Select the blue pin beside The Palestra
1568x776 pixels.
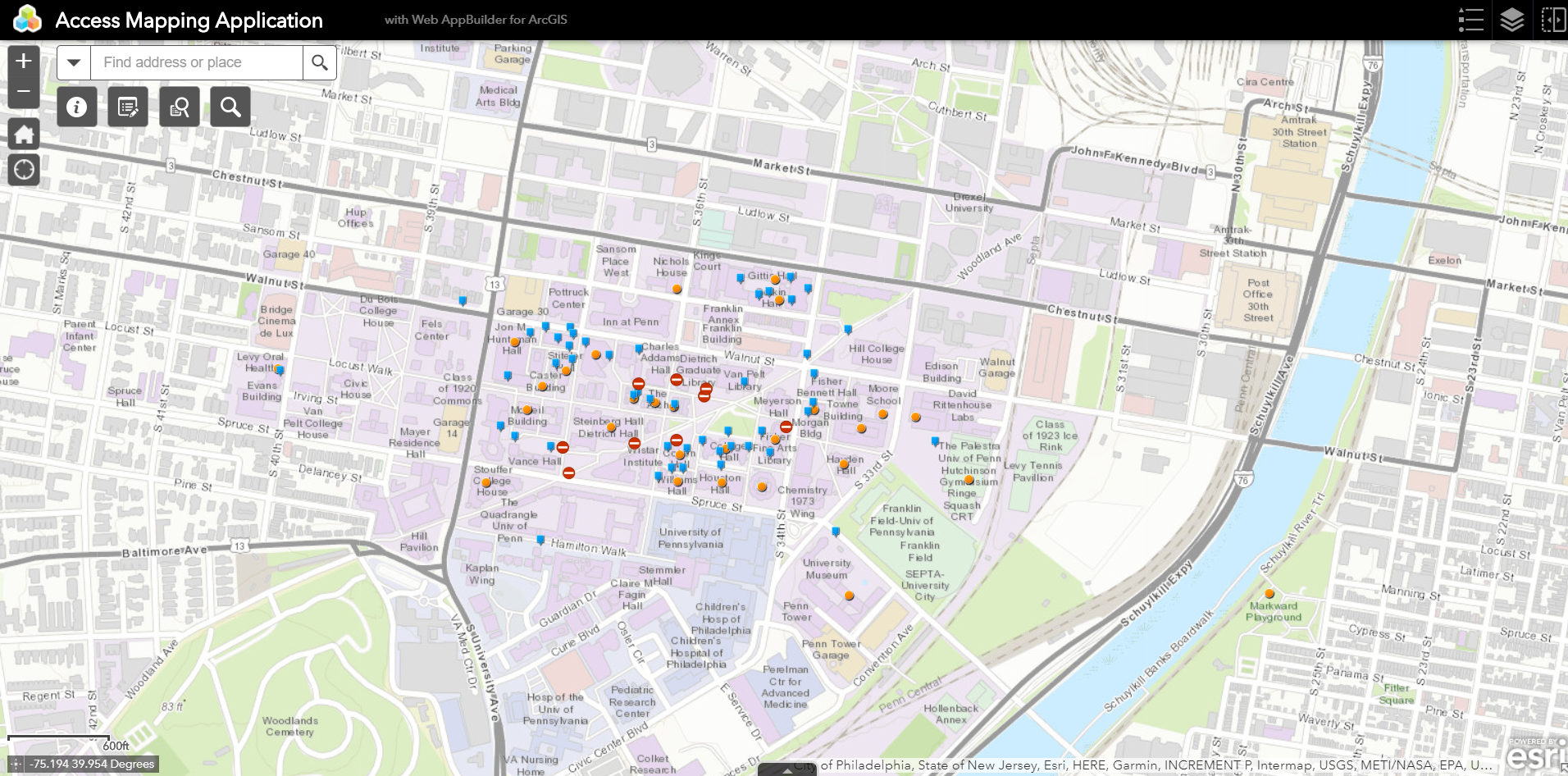pyautogui.click(x=935, y=442)
